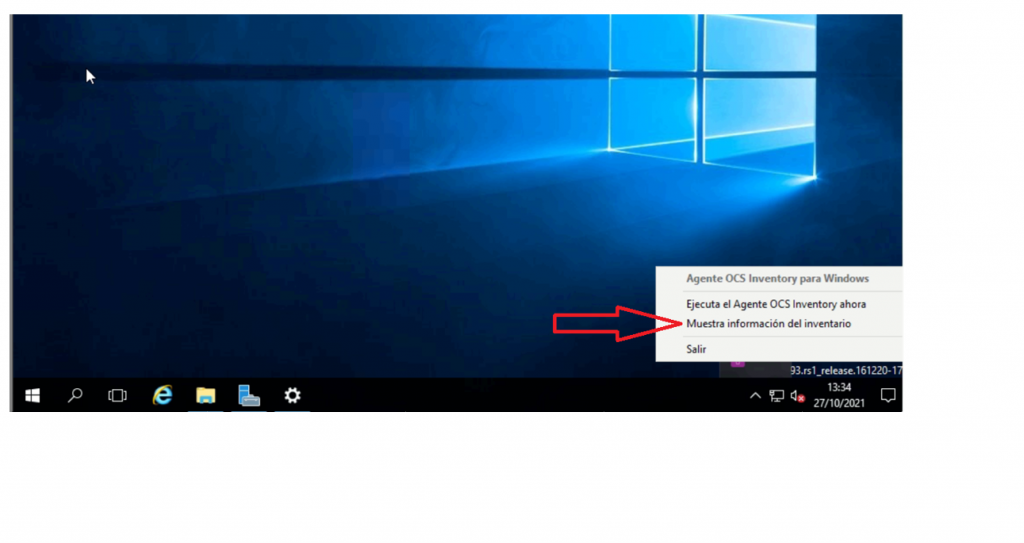1024x543 pixels.
Task: Open the Settings gear on the taskbar
Action: coord(292,395)
